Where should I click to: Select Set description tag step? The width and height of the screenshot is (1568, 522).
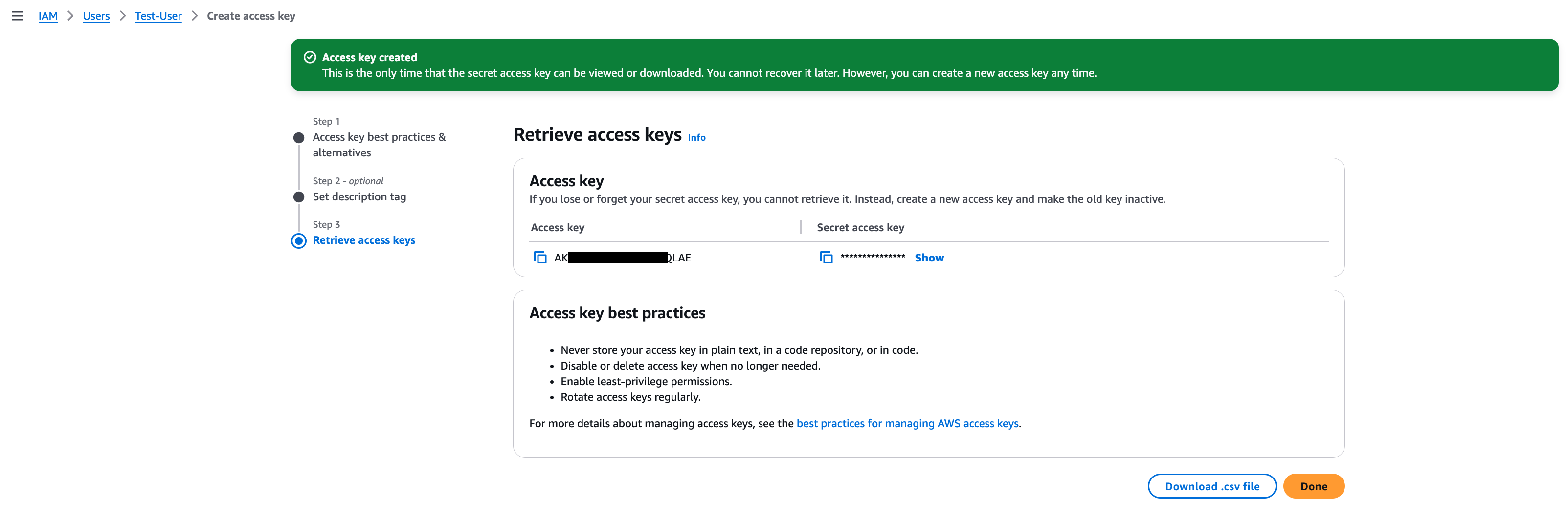(359, 196)
